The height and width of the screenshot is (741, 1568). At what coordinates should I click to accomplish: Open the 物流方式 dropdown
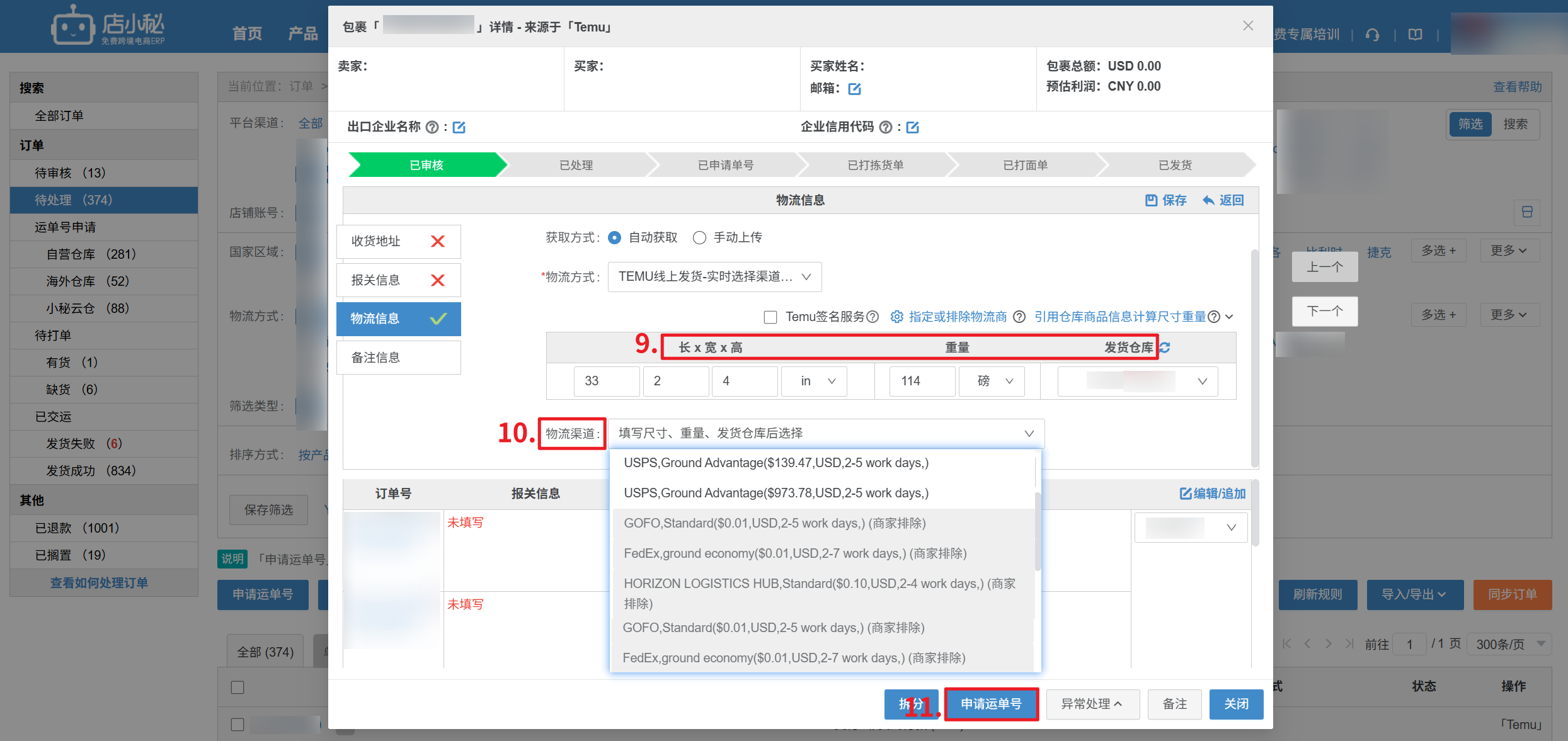(x=714, y=277)
